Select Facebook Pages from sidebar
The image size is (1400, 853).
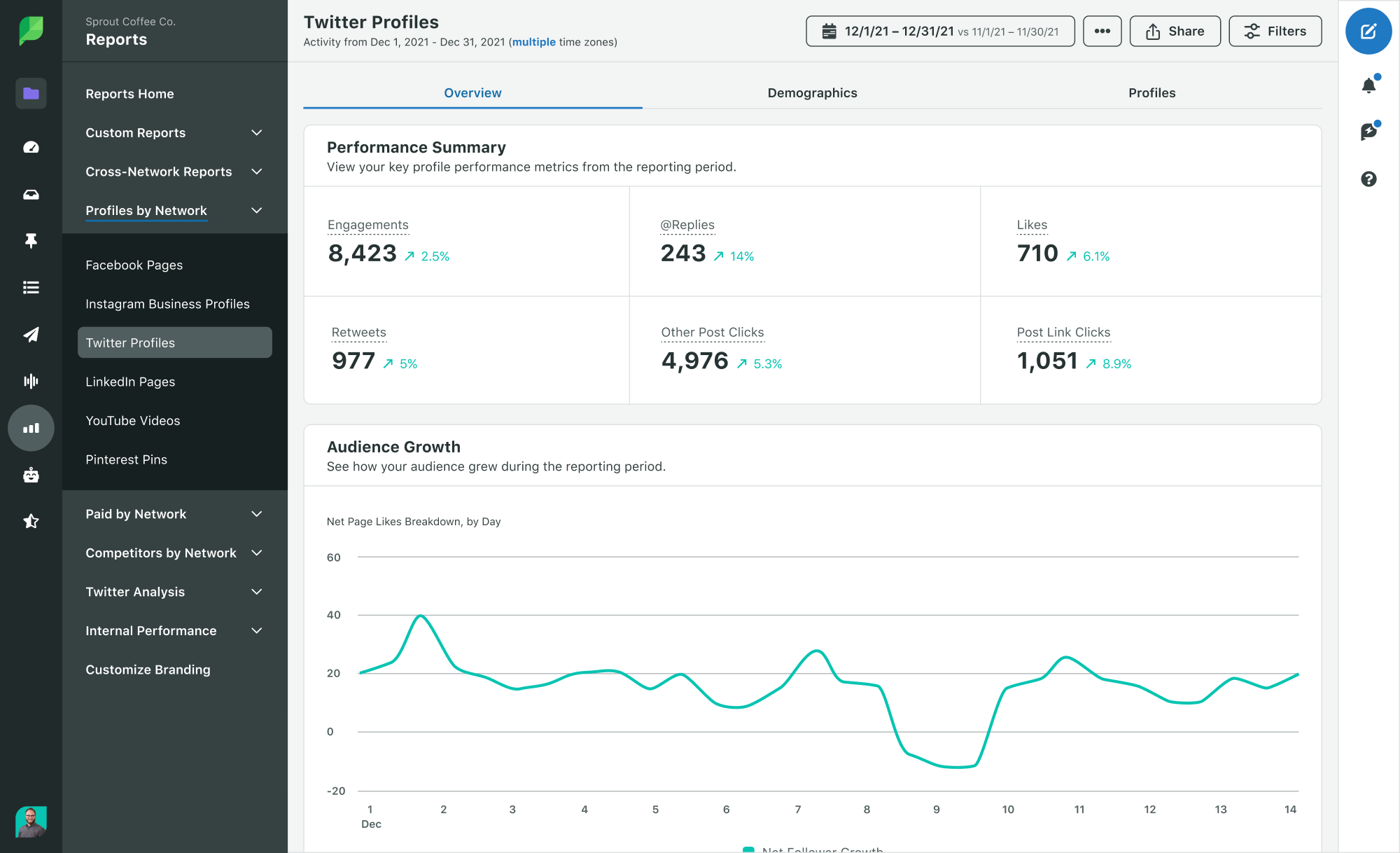tap(133, 264)
